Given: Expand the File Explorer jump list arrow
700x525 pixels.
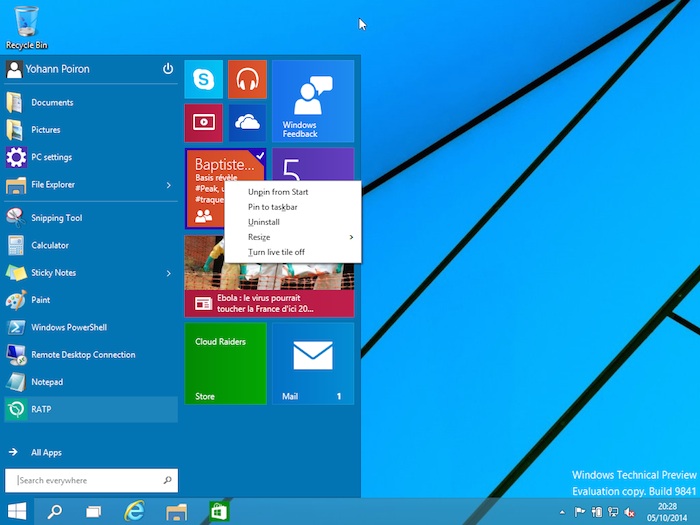Looking at the screenshot, I should [x=168, y=185].
